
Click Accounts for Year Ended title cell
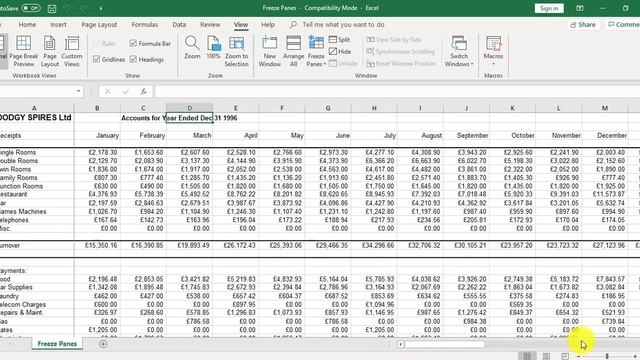coord(143,118)
